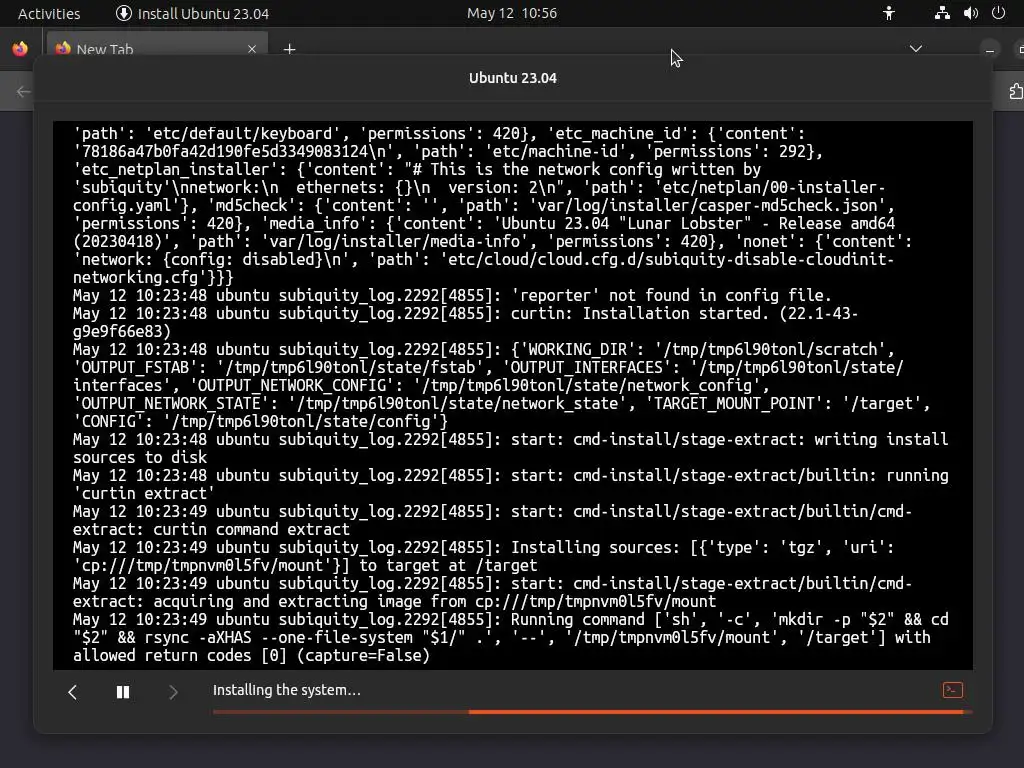Open the Activities overview
This screenshot has height=768, width=1024.
[x=49, y=13]
